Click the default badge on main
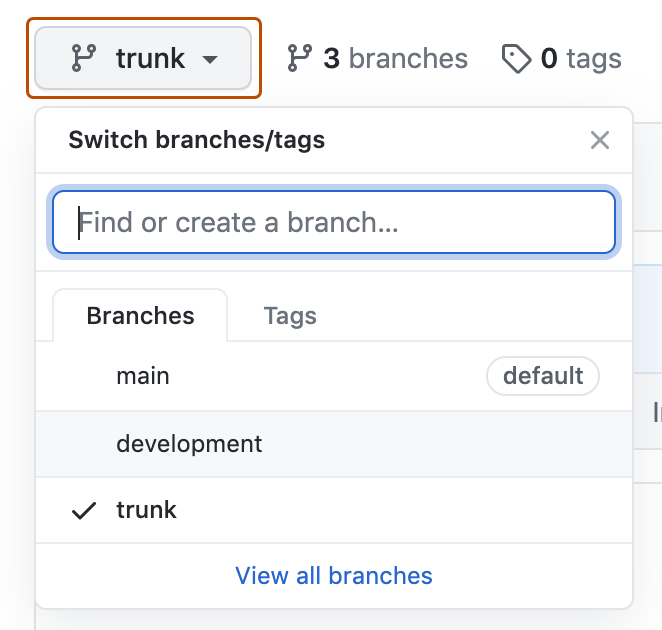Screen dimensions: 662x630 543,377
